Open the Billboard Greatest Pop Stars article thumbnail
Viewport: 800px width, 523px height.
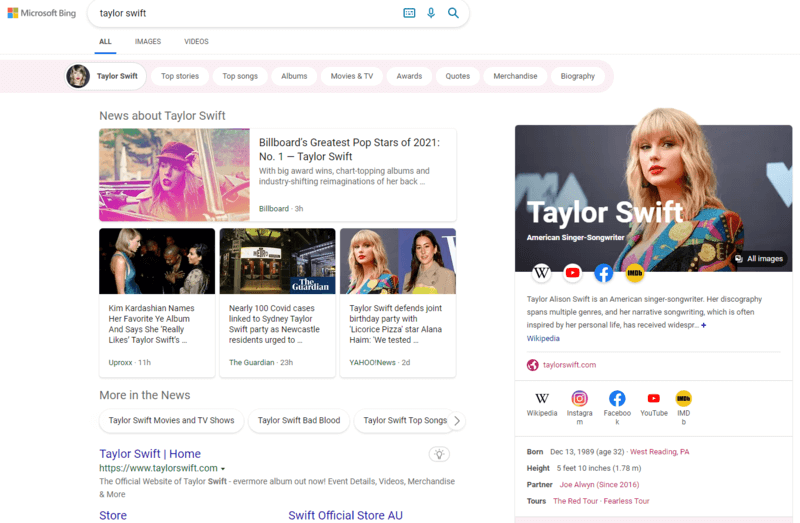point(174,175)
